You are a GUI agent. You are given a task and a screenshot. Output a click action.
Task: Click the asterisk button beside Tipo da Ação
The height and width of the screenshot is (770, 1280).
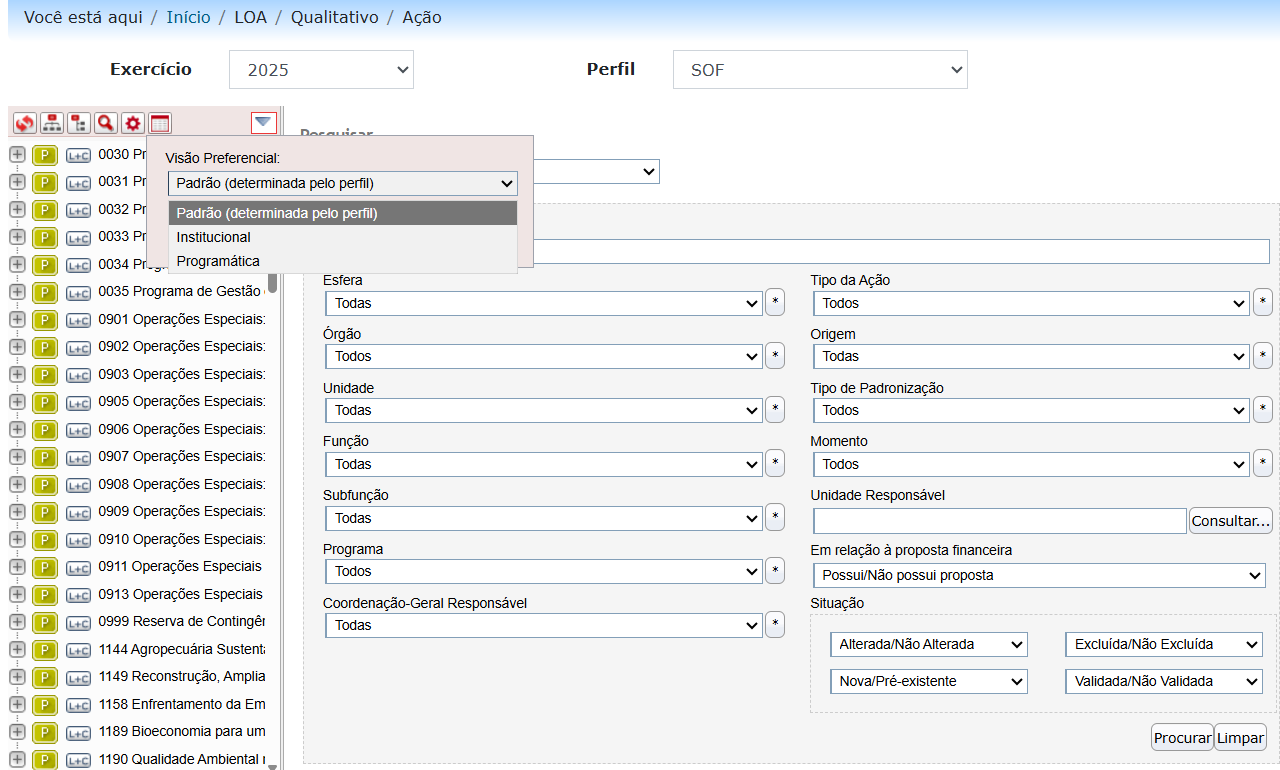tap(1263, 303)
